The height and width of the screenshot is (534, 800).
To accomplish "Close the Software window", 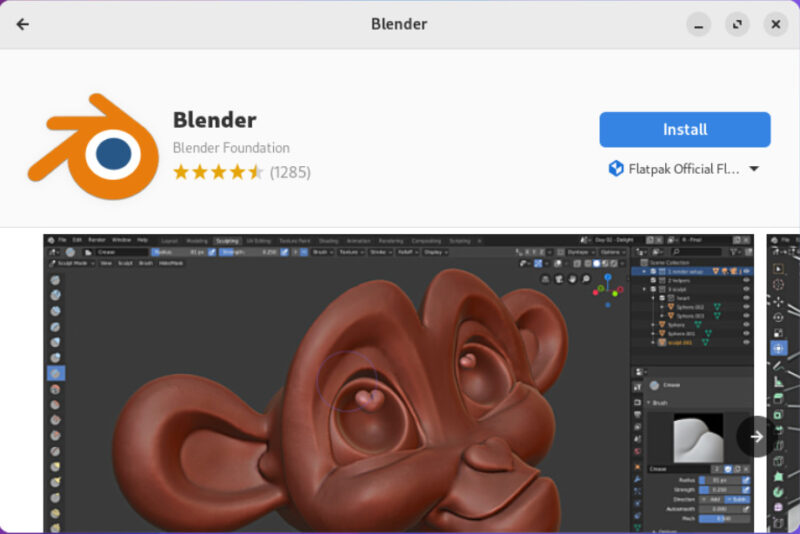I will [776, 24].
